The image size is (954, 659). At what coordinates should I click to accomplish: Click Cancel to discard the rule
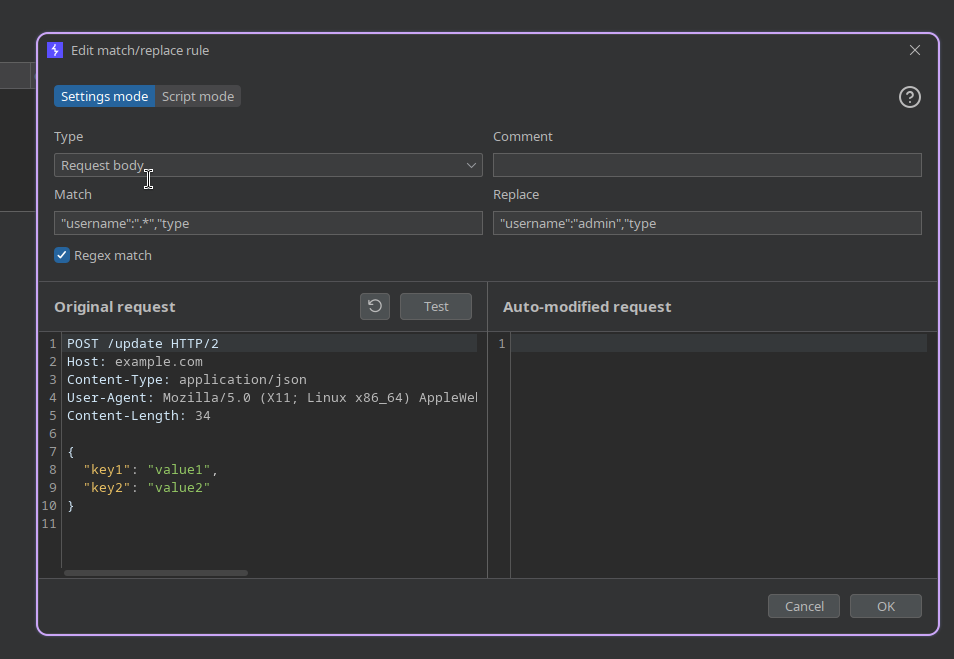coord(804,606)
